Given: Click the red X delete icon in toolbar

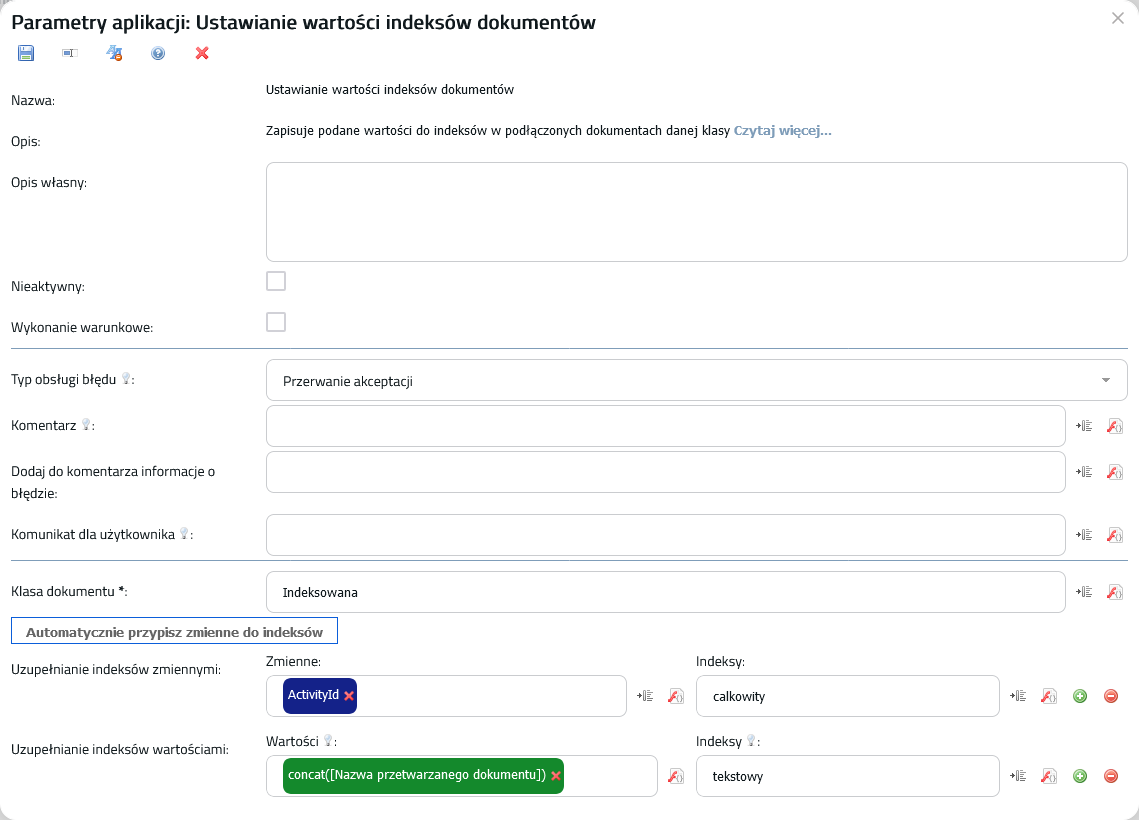Looking at the screenshot, I should click(x=202, y=53).
